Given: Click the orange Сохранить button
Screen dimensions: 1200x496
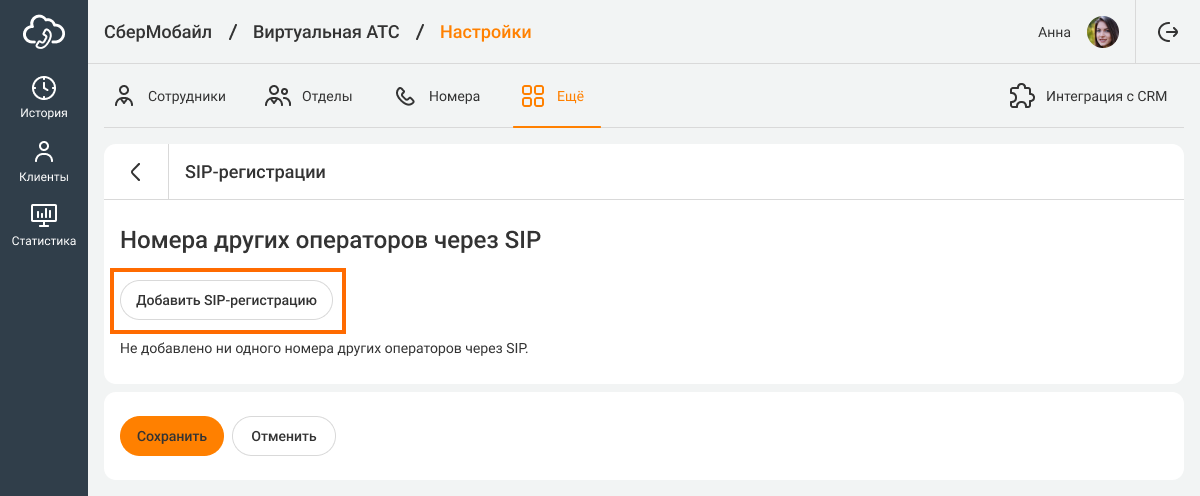Looking at the screenshot, I should (x=172, y=436).
